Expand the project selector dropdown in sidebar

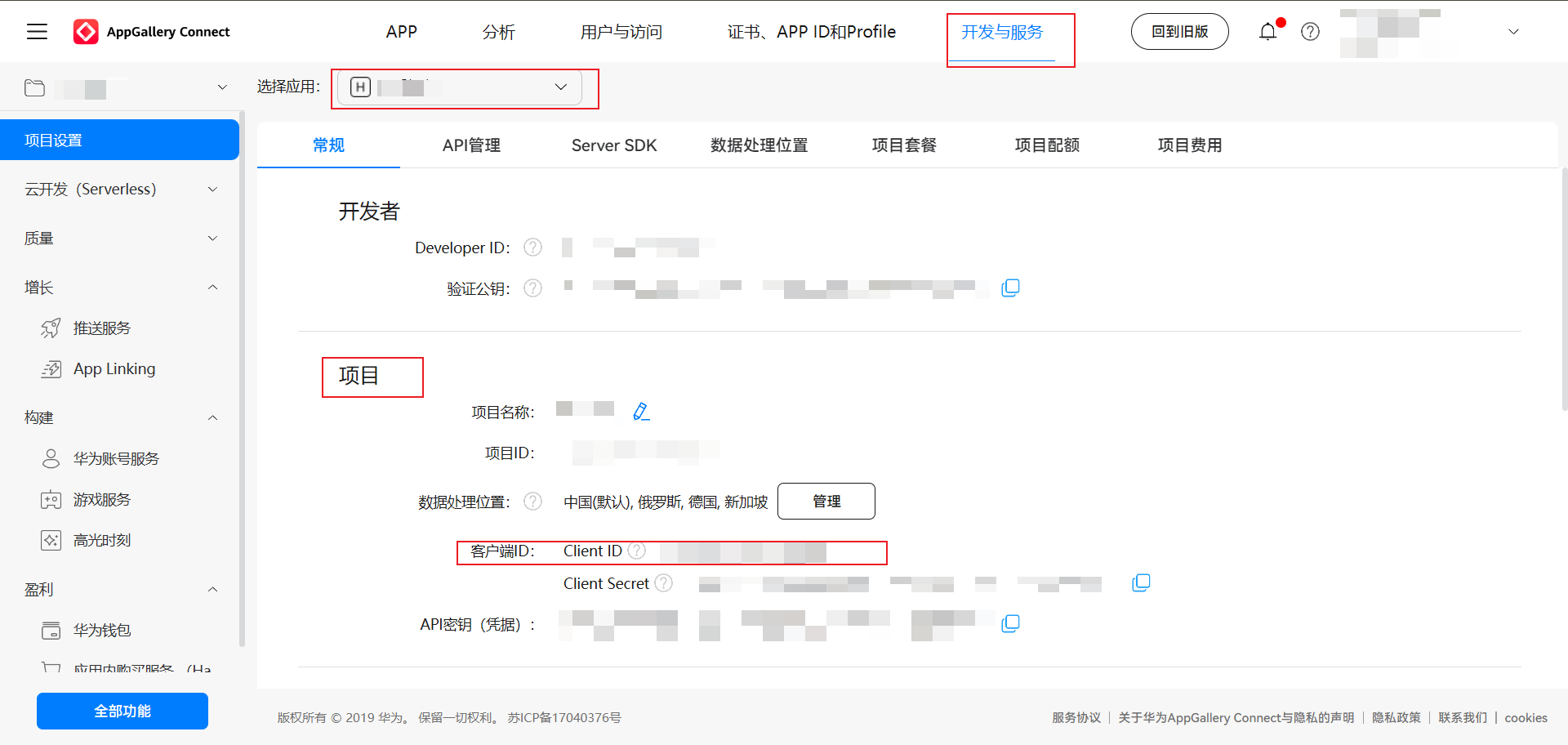click(x=222, y=87)
